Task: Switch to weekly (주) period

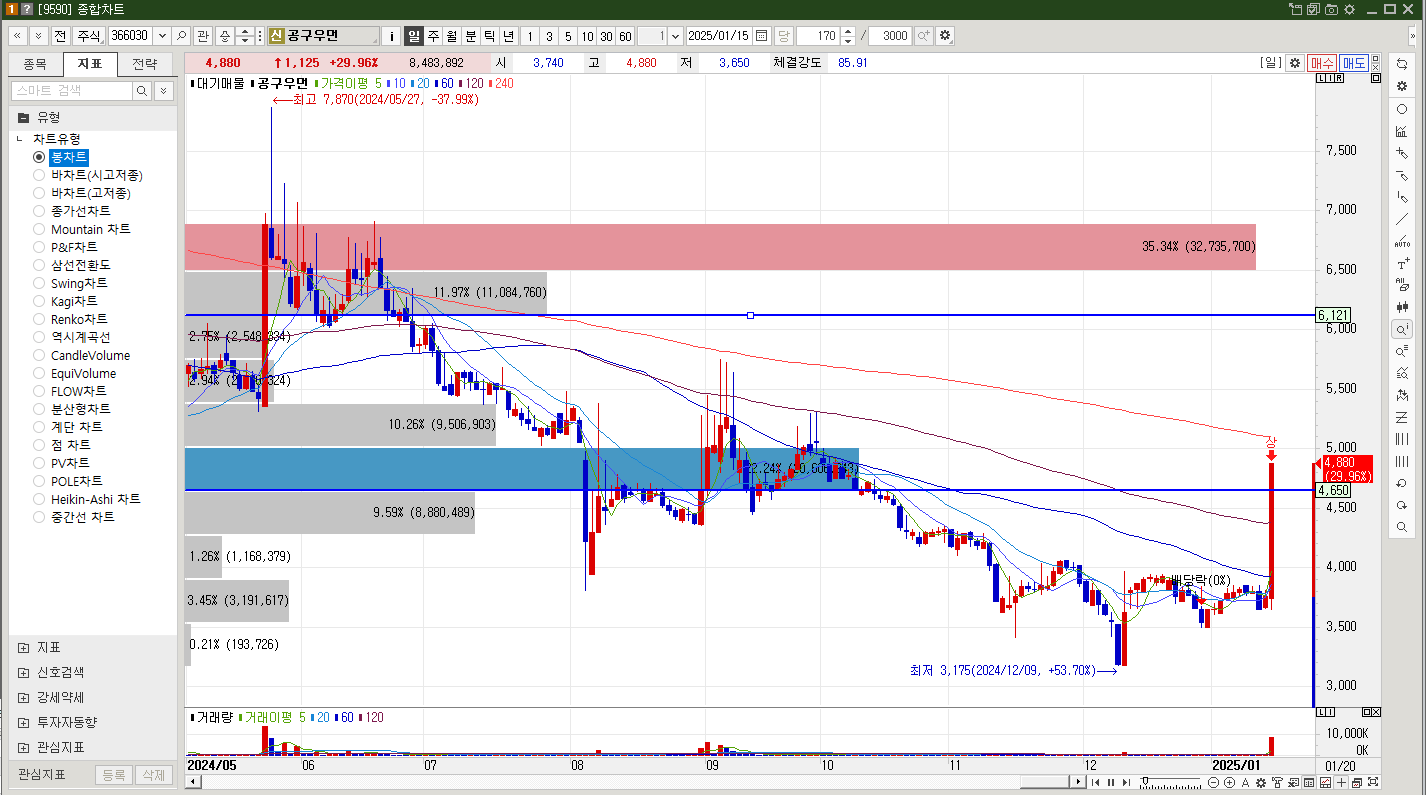Action: point(433,36)
